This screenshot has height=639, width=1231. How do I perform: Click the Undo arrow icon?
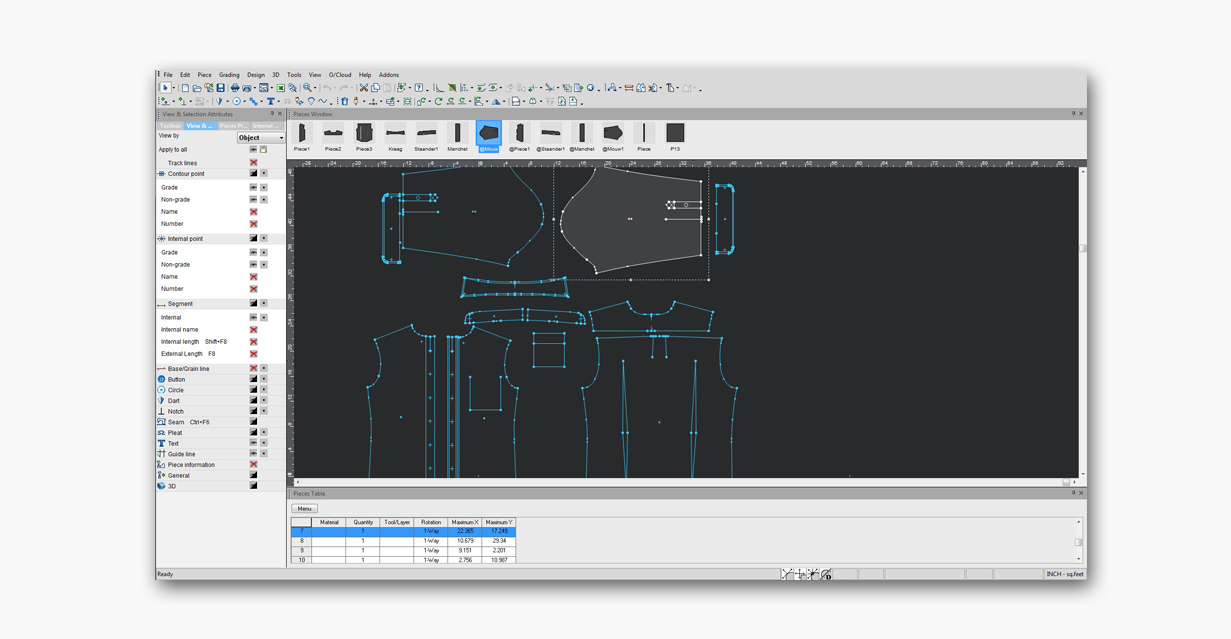[x=327, y=88]
